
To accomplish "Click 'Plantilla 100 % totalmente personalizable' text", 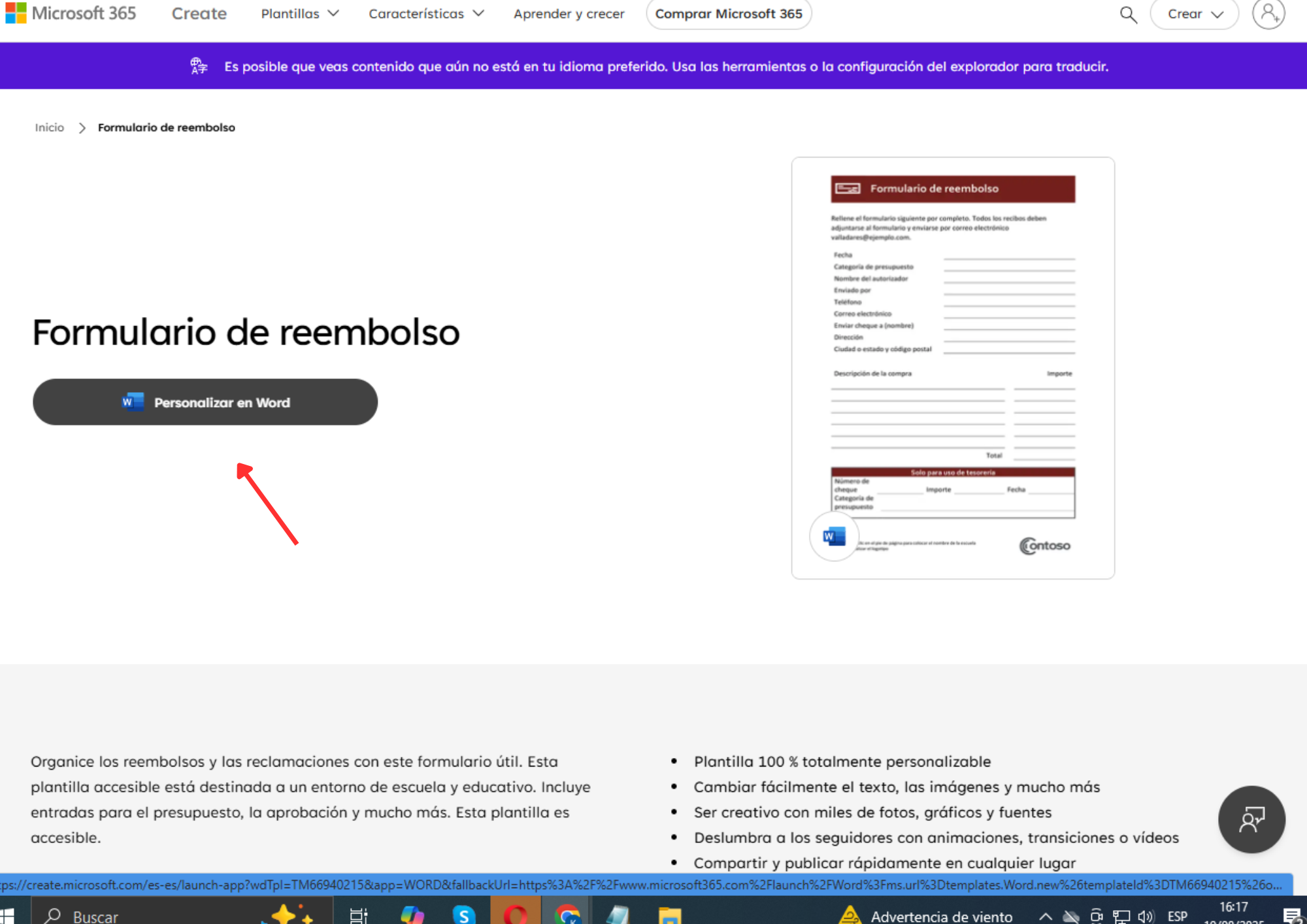I will [x=842, y=761].
